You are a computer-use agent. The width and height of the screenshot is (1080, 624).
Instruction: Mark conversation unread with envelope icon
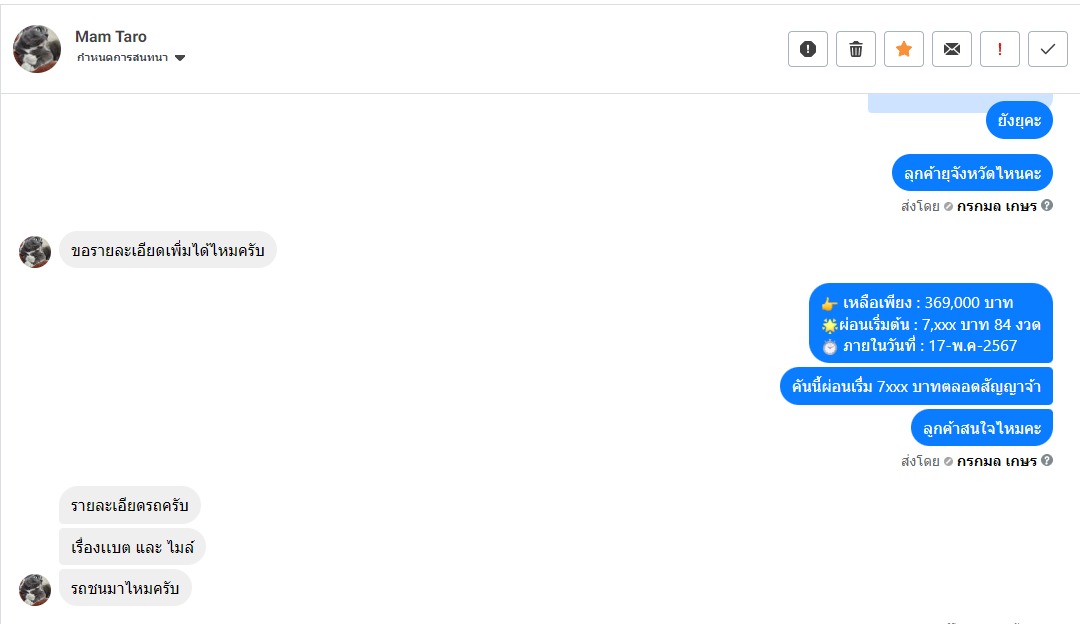(952, 49)
